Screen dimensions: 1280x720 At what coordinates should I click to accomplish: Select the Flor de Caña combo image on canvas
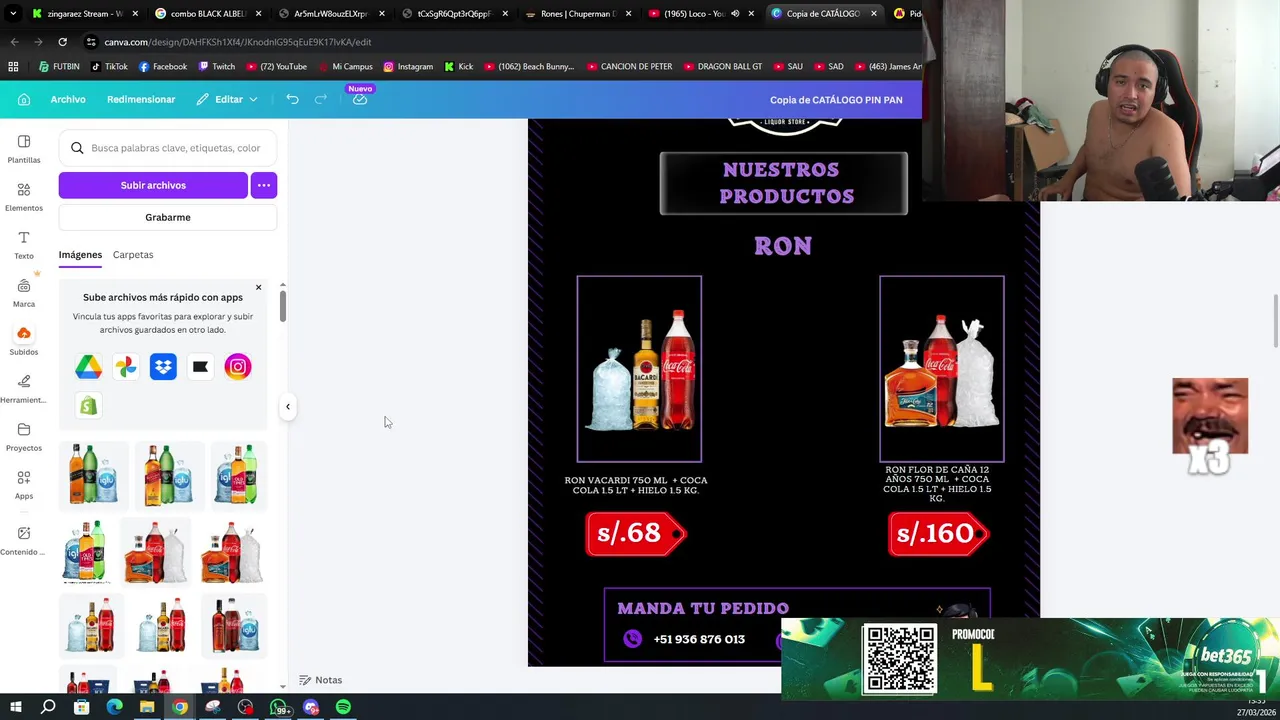click(942, 369)
